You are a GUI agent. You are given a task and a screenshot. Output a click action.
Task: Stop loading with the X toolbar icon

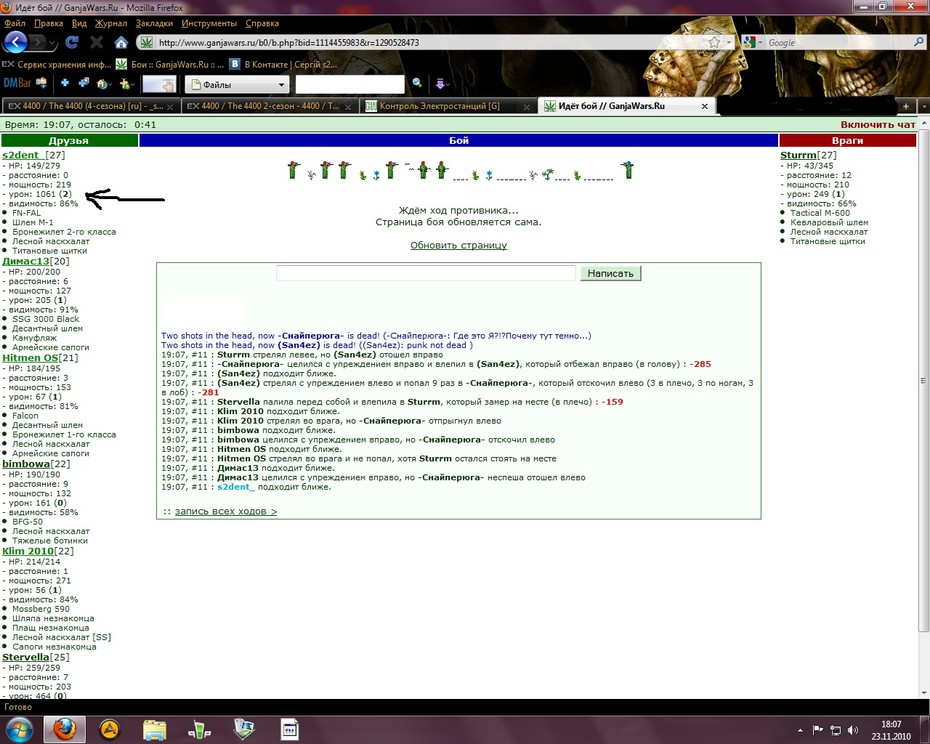(x=96, y=42)
